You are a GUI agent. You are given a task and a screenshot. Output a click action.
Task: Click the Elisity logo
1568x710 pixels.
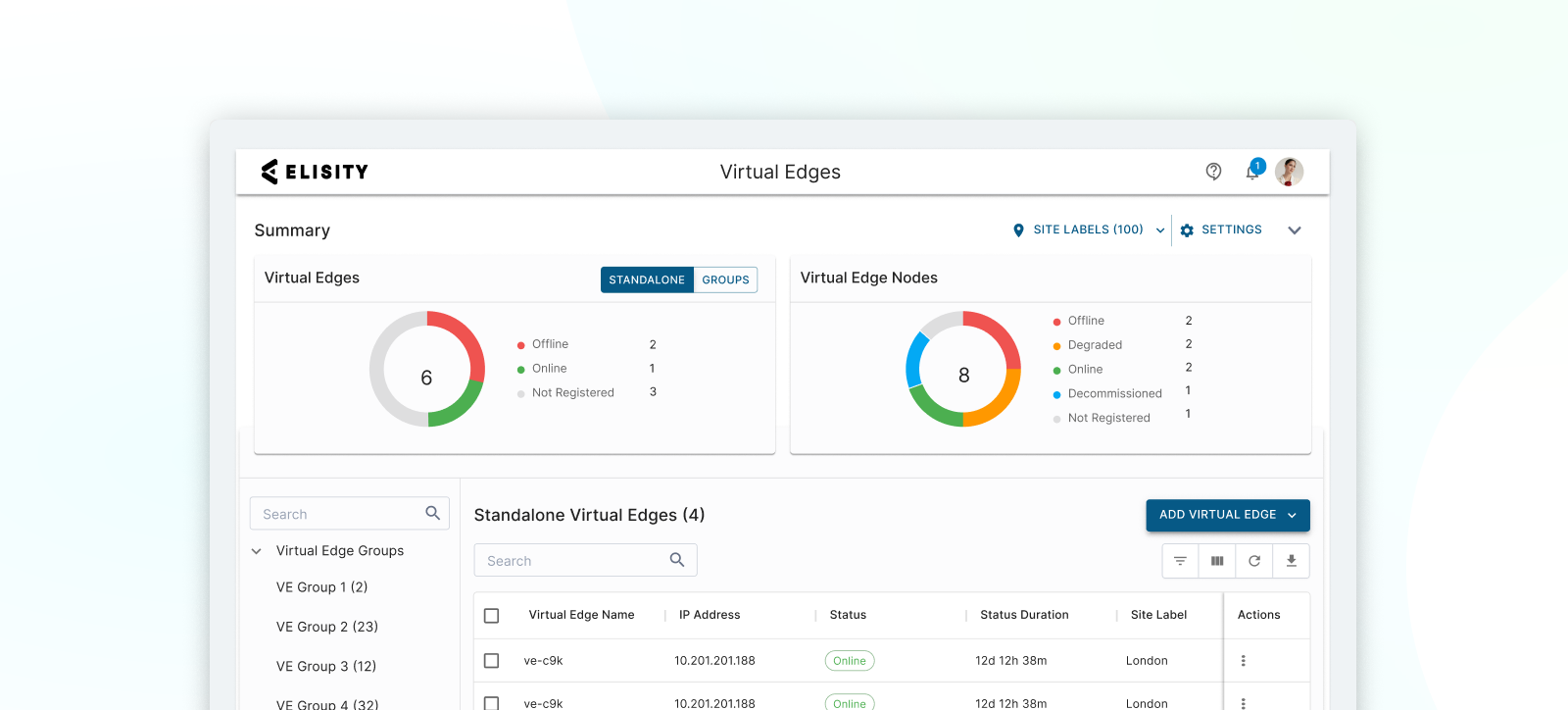pos(315,172)
